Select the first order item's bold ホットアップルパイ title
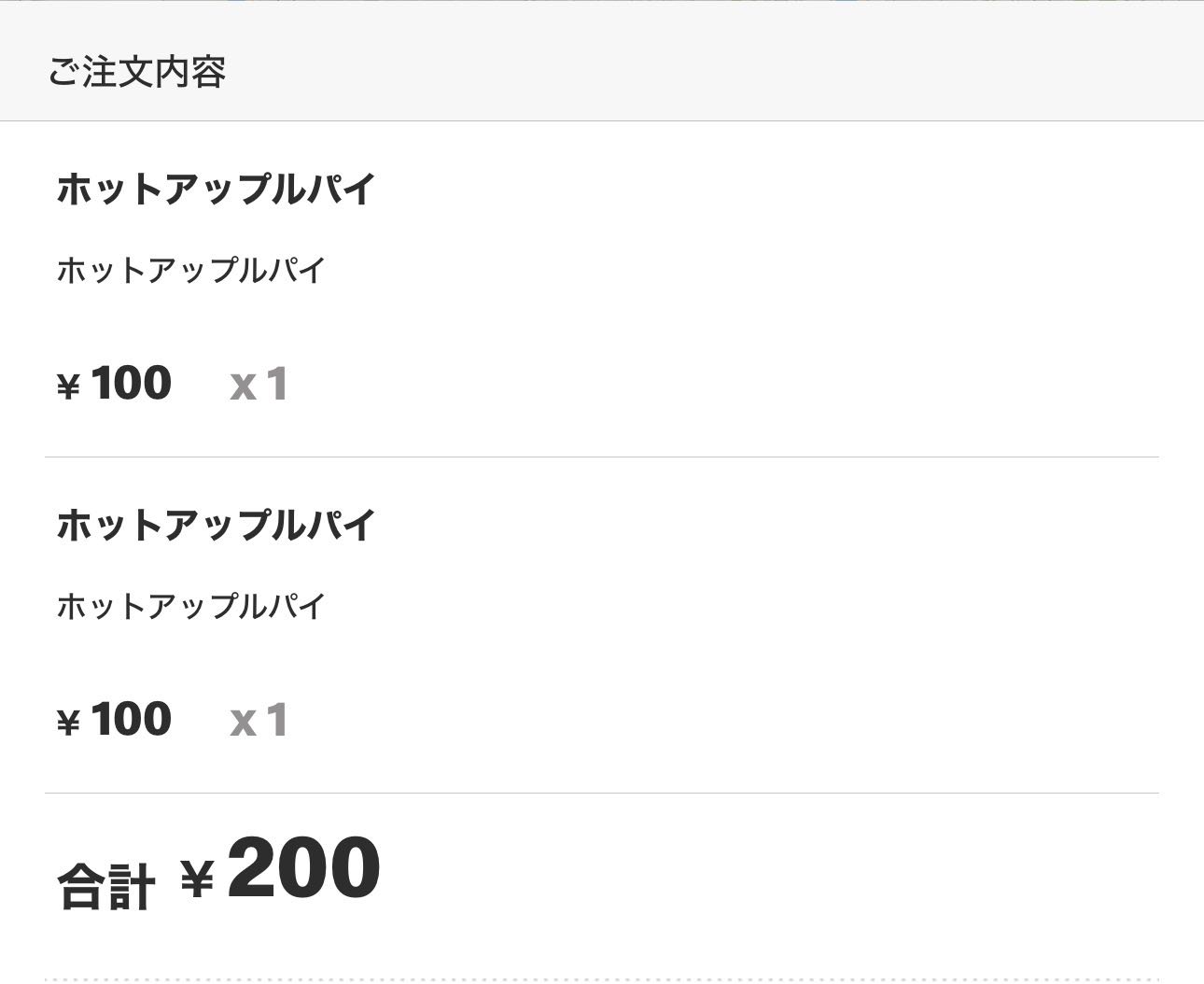 (216, 189)
